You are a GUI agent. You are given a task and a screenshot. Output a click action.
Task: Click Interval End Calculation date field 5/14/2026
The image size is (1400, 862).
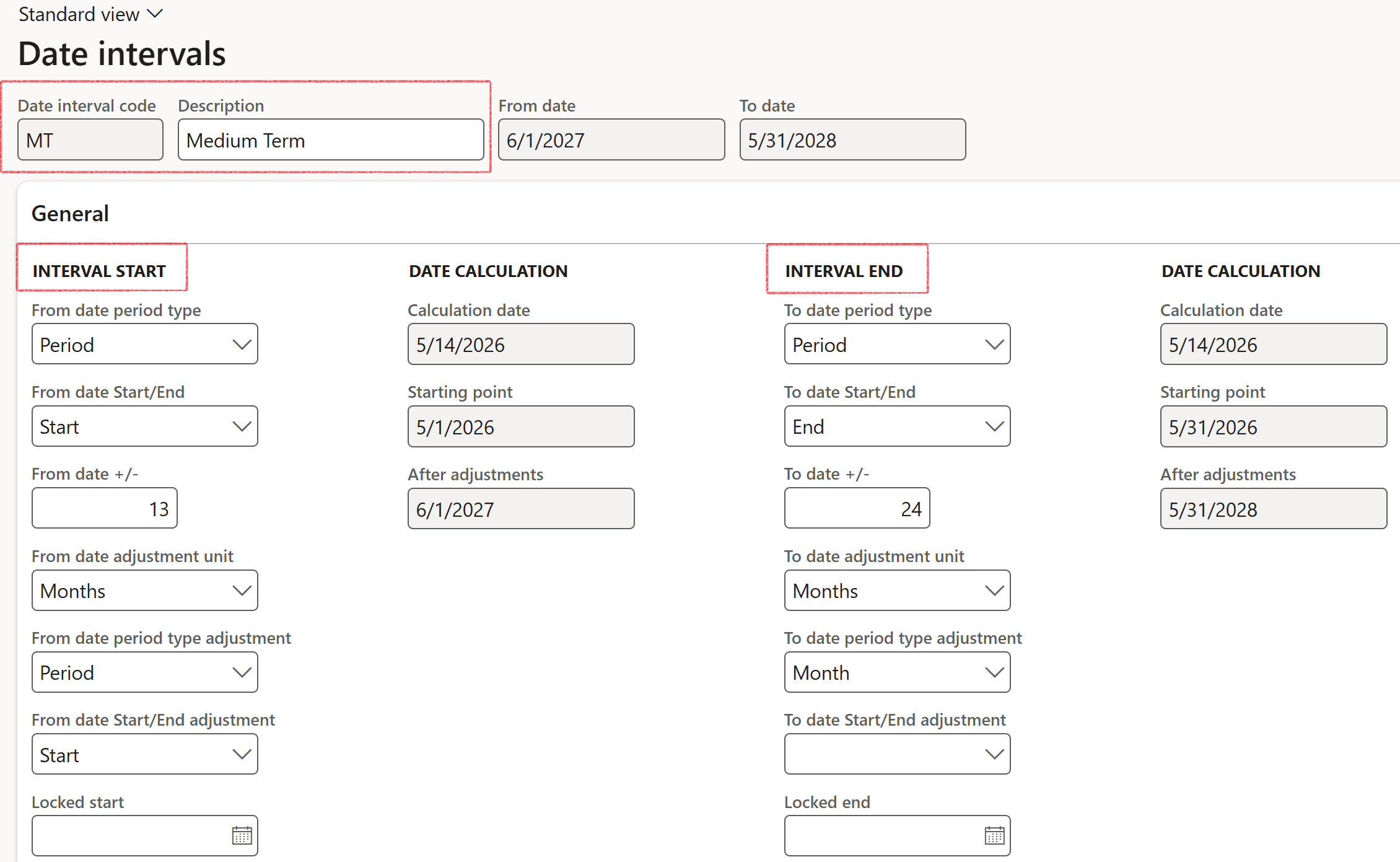[x=1274, y=344]
